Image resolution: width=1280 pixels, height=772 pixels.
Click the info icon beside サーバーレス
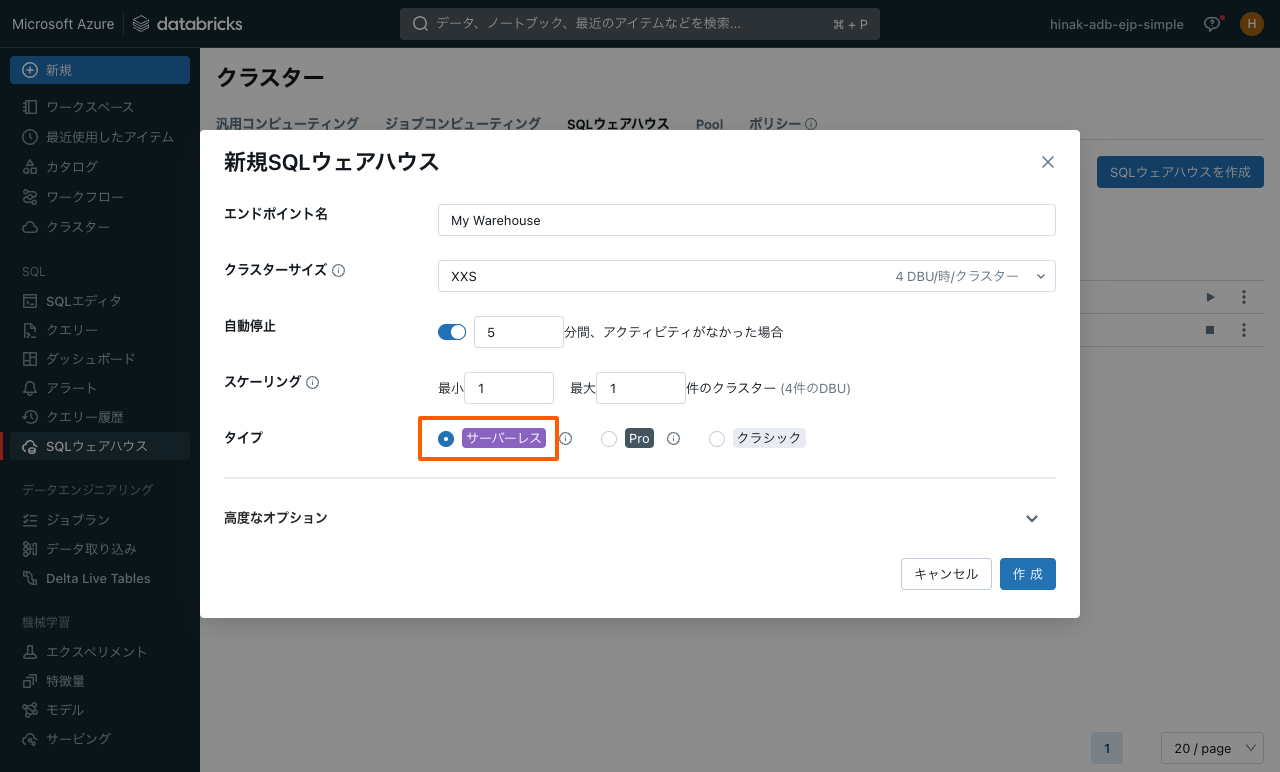566,438
